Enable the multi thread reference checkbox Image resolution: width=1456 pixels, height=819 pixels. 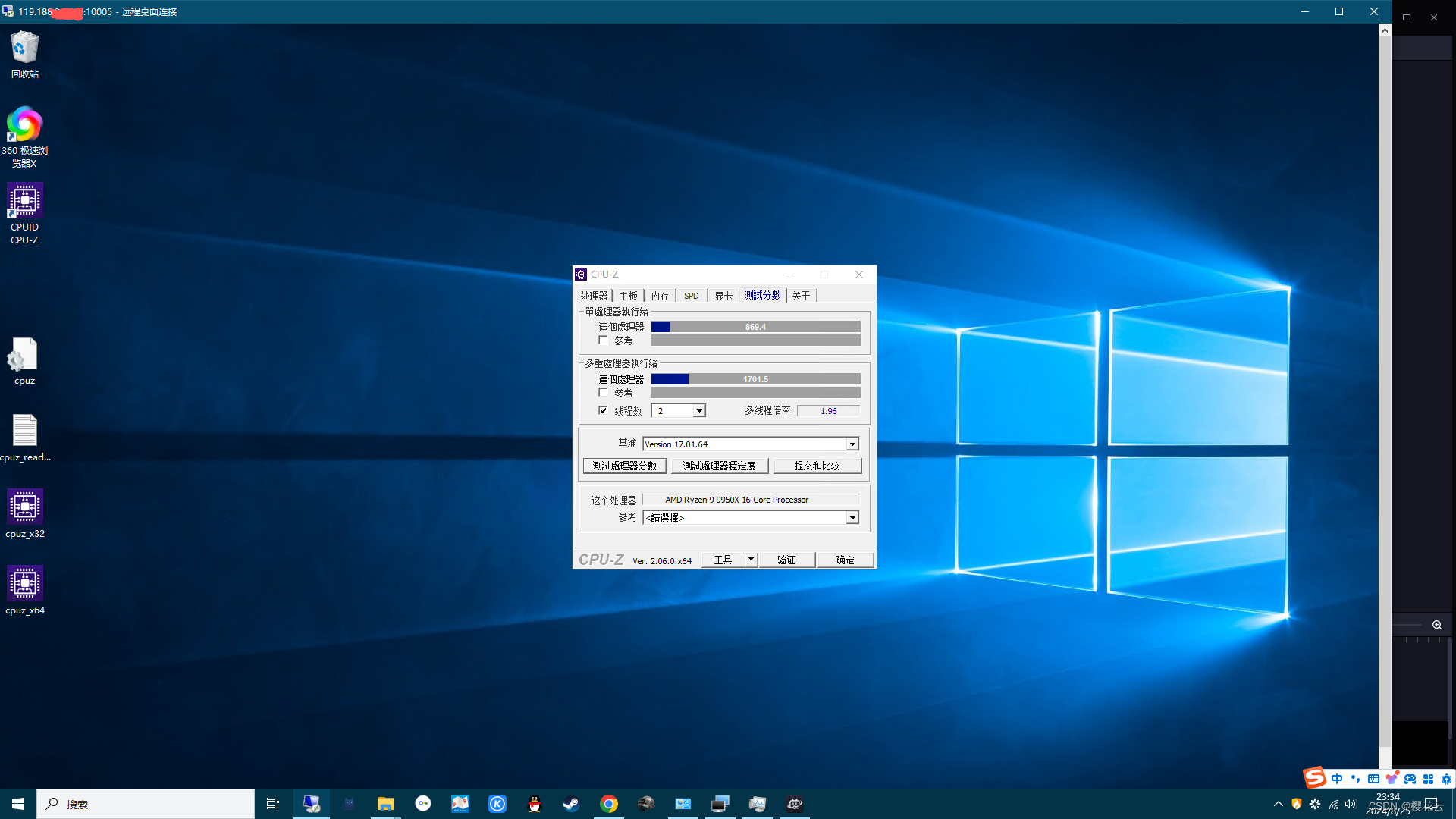(603, 393)
